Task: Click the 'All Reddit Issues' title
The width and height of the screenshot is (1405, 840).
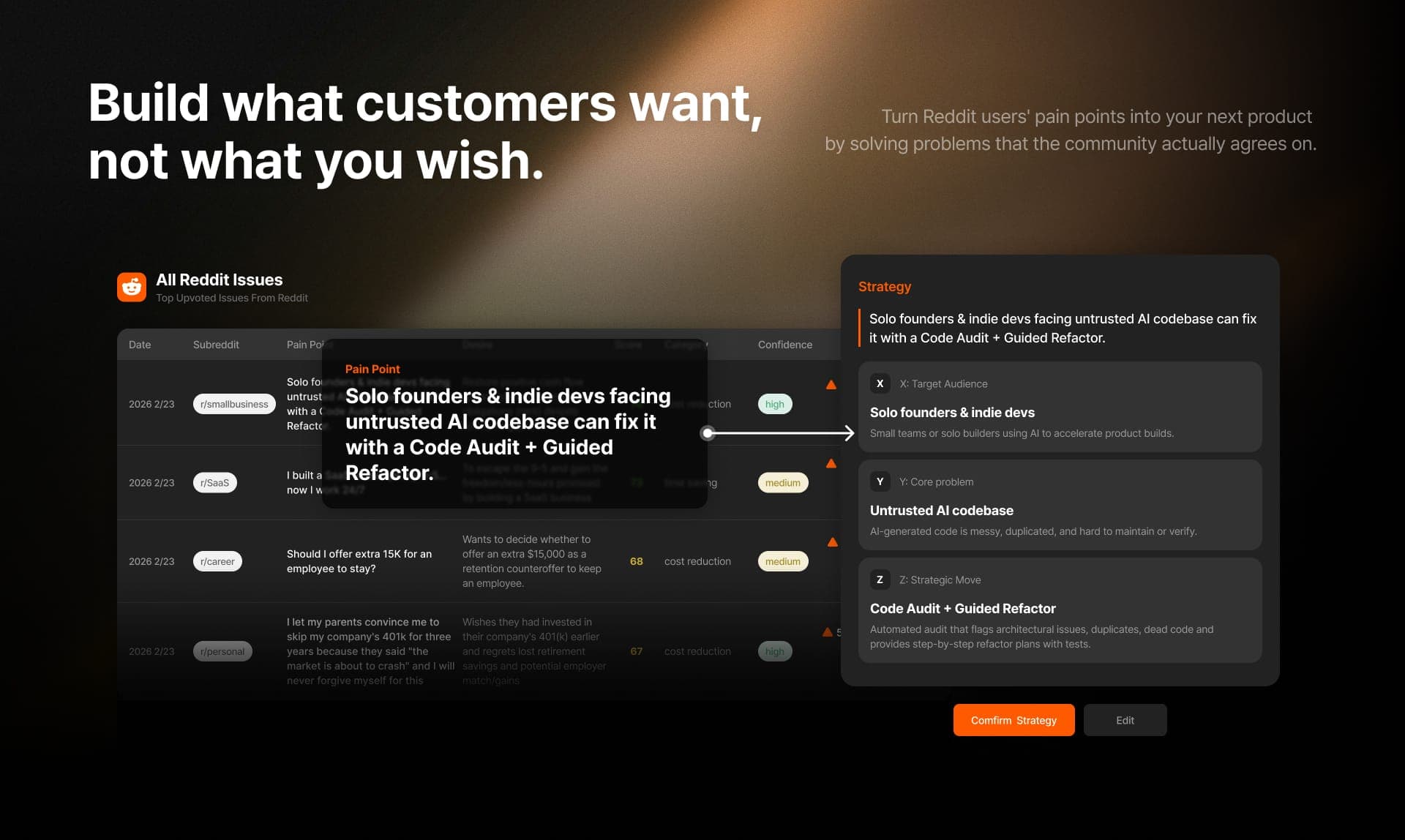Action: 219,280
